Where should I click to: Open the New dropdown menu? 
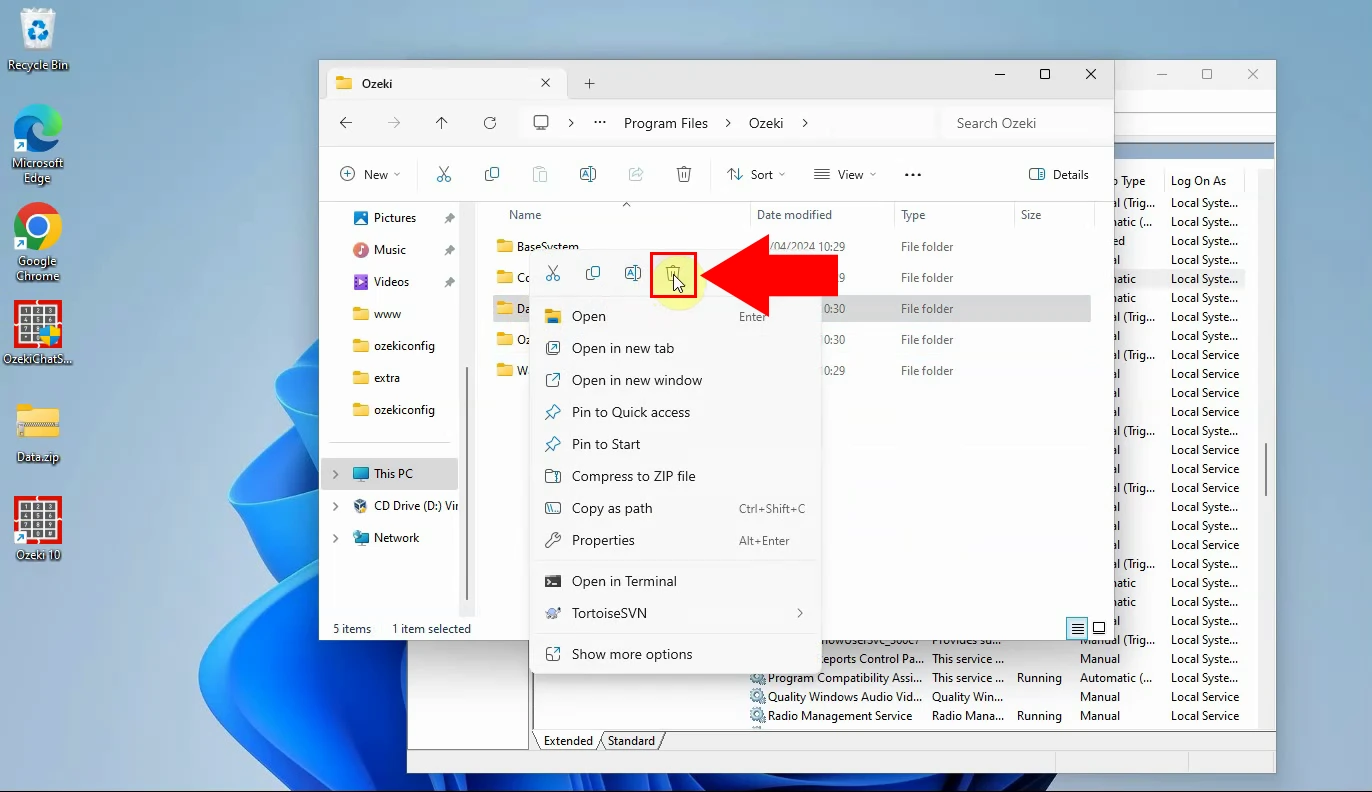[x=370, y=174]
